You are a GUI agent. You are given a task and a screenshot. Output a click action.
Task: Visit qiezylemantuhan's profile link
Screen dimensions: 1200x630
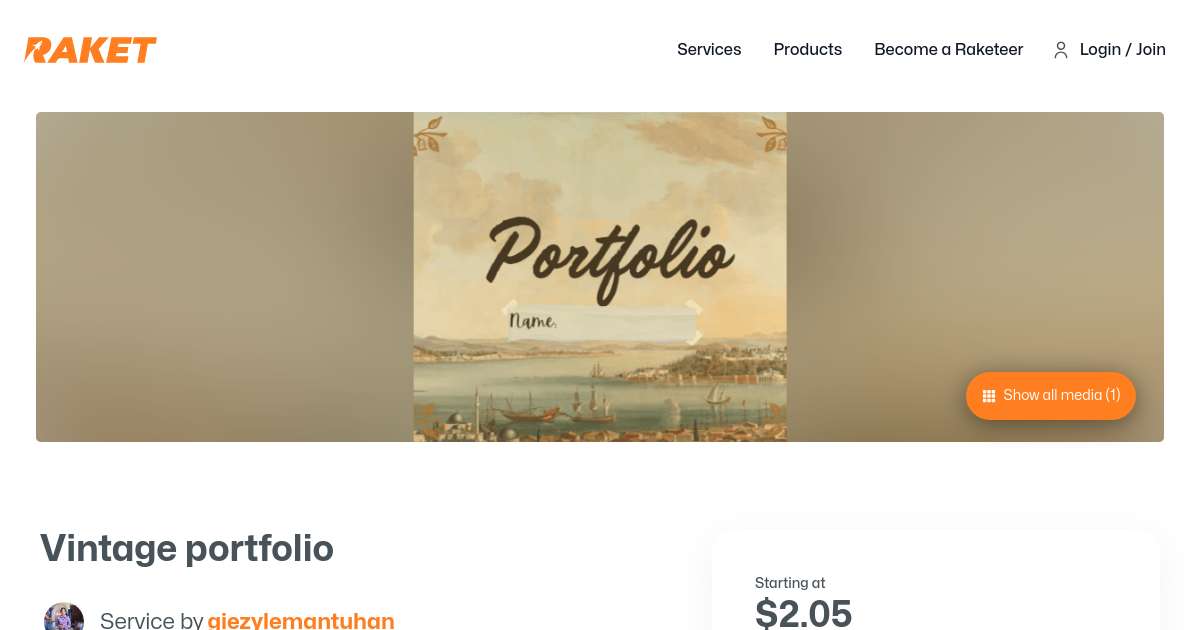[x=301, y=620]
